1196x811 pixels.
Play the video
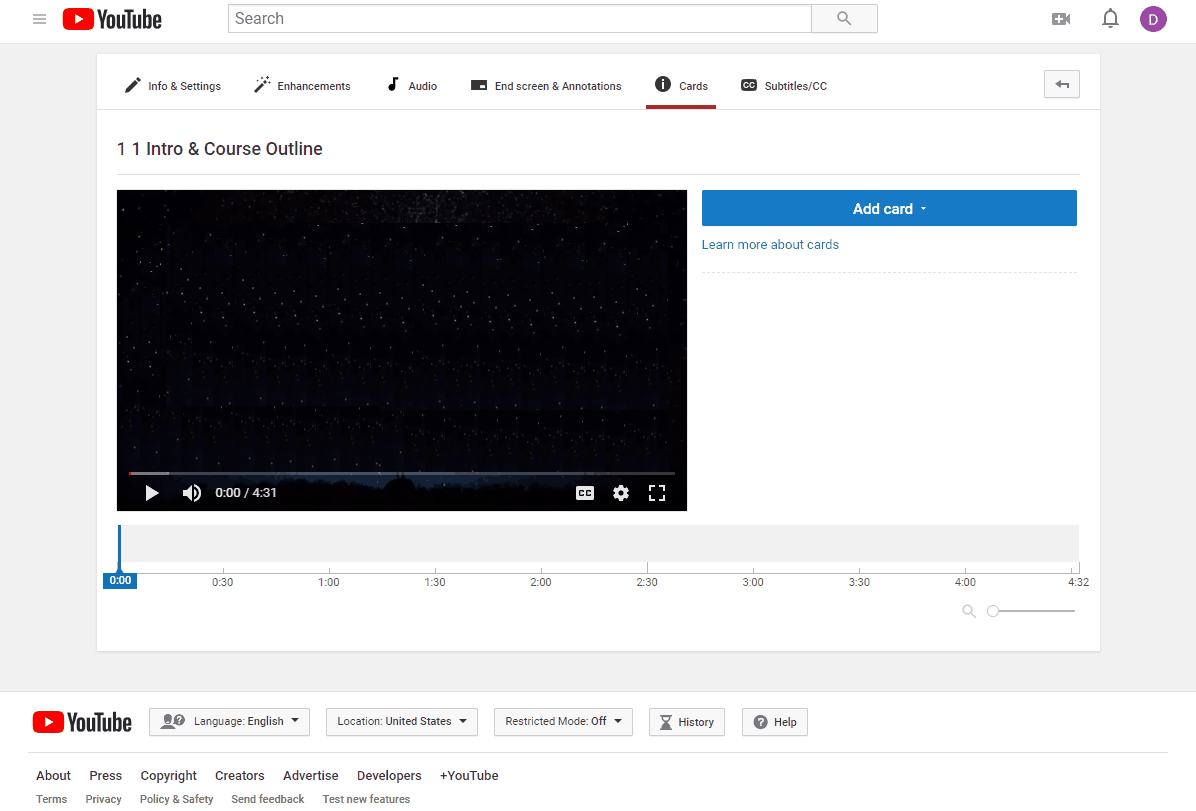(x=152, y=493)
